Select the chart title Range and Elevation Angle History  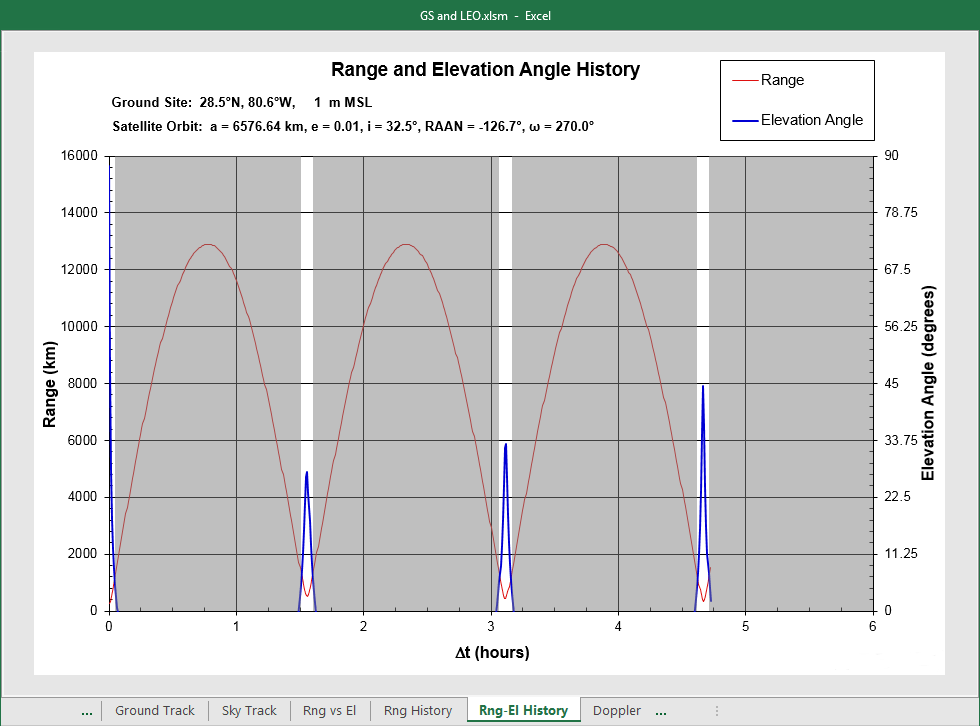point(485,70)
